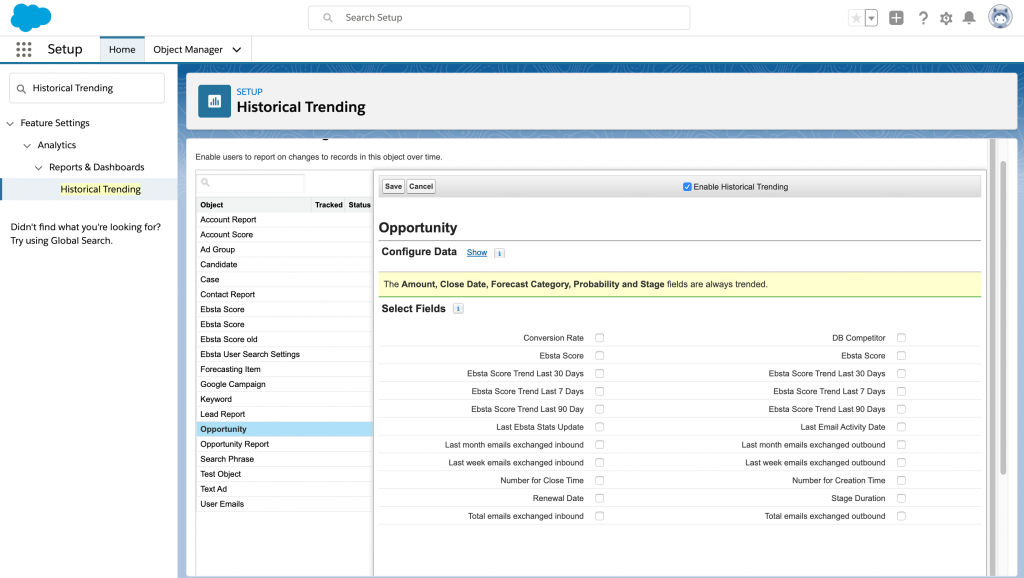This screenshot has height=578, width=1024.
Task: Collapse the Feature Settings tree node
Action: pyautogui.click(x=10, y=123)
